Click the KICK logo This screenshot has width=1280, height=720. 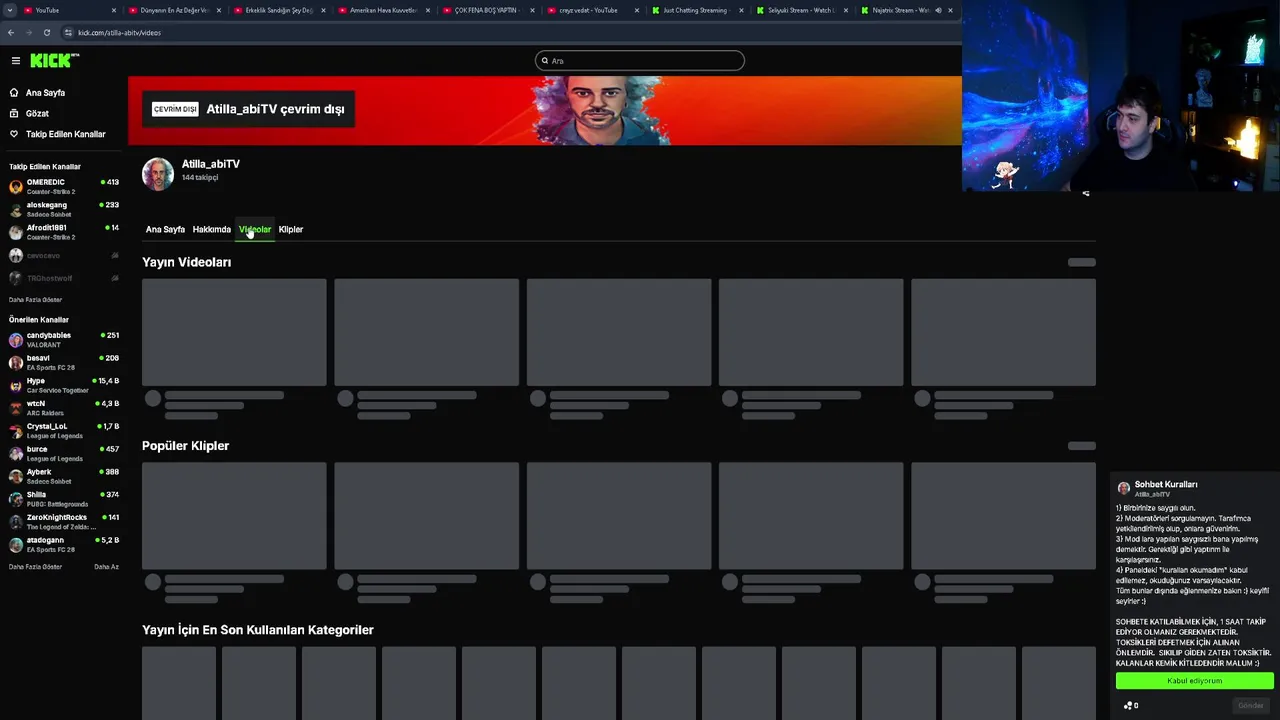point(54,61)
